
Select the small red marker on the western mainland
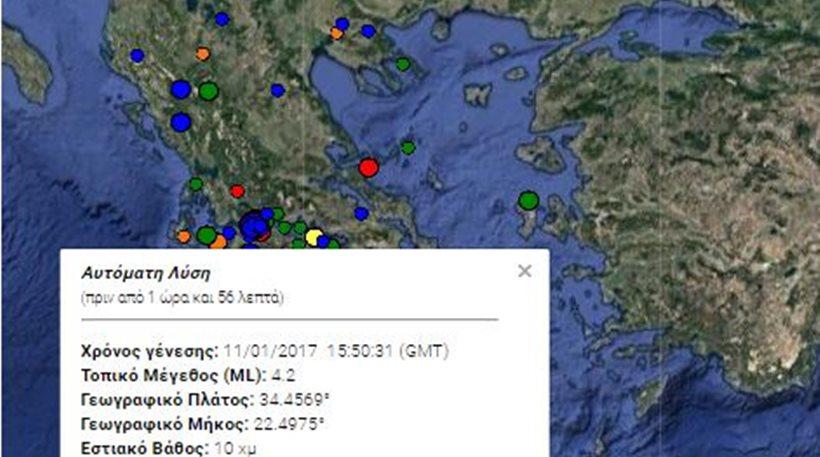tap(237, 191)
